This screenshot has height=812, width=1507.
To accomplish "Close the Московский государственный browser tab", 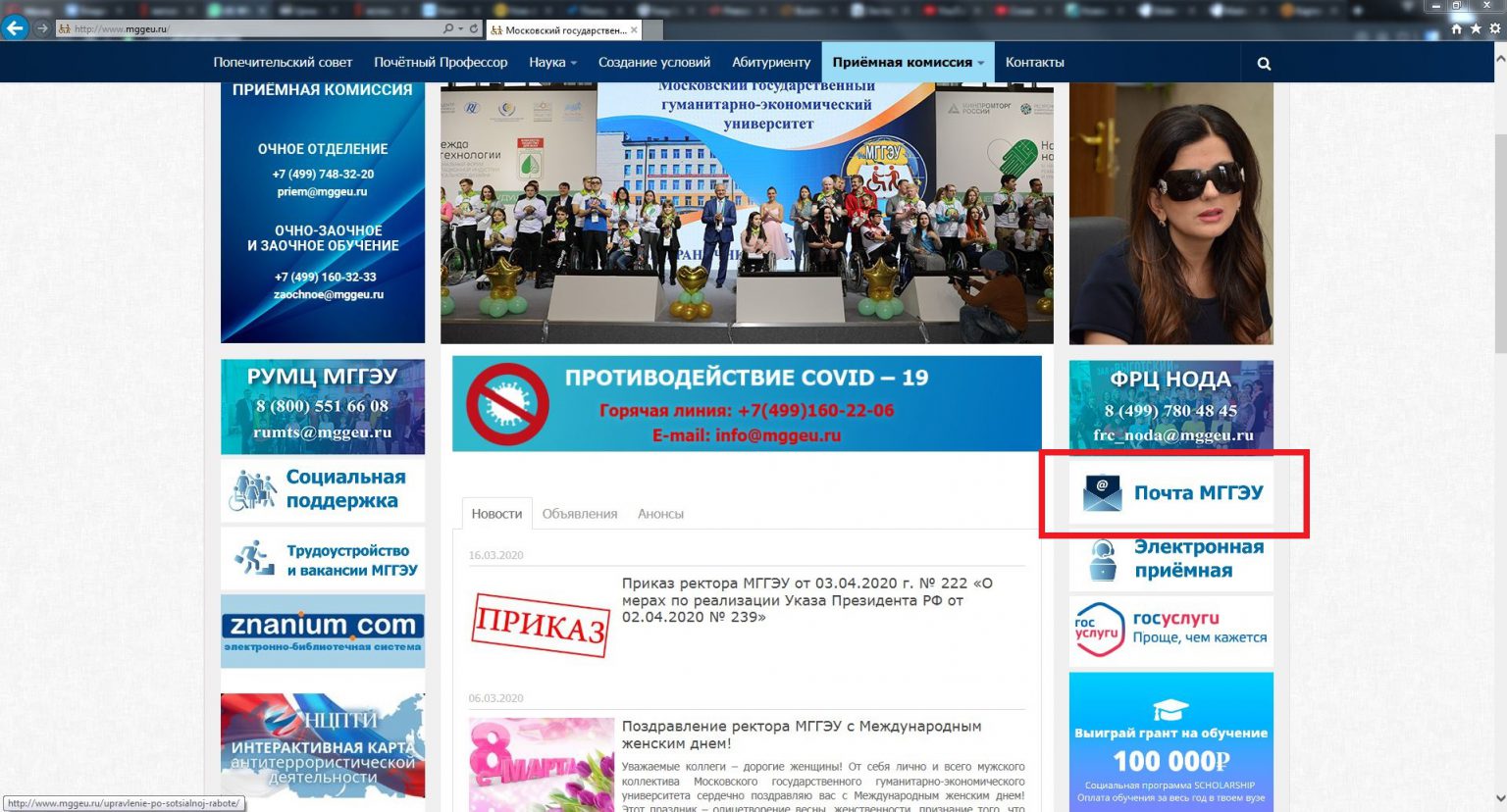I will point(634,30).
